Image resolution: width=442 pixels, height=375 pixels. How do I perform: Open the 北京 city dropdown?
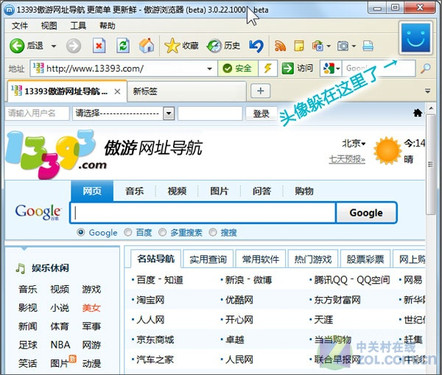click(353, 144)
